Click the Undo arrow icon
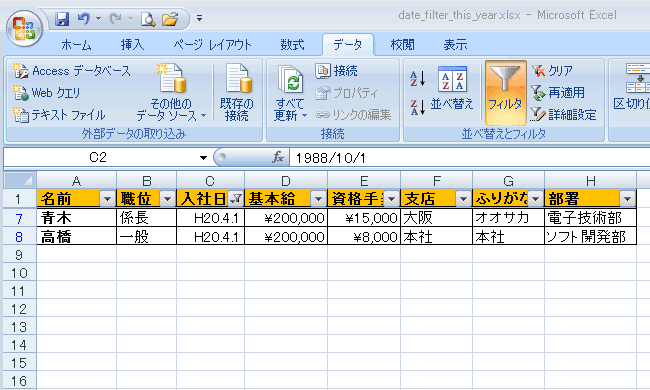The height and width of the screenshot is (390, 650). pos(84,19)
